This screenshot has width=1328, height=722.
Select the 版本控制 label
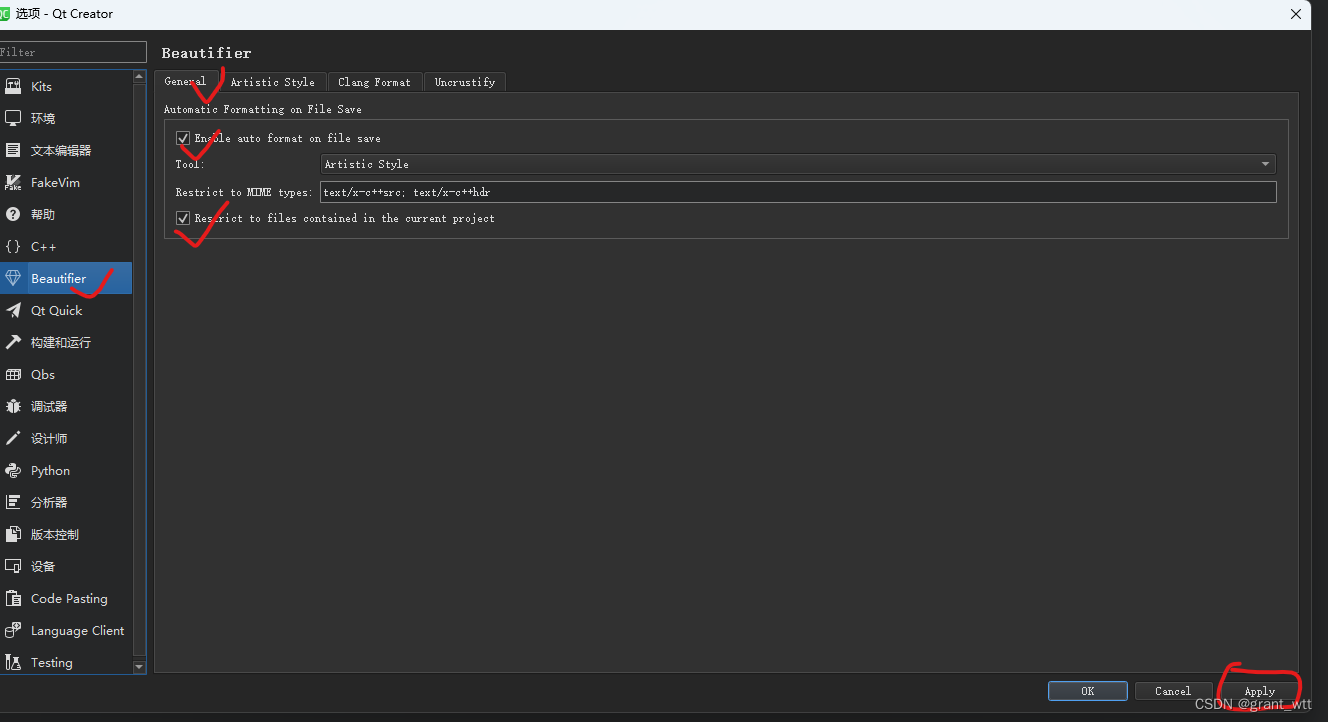click(x=55, y=535)
